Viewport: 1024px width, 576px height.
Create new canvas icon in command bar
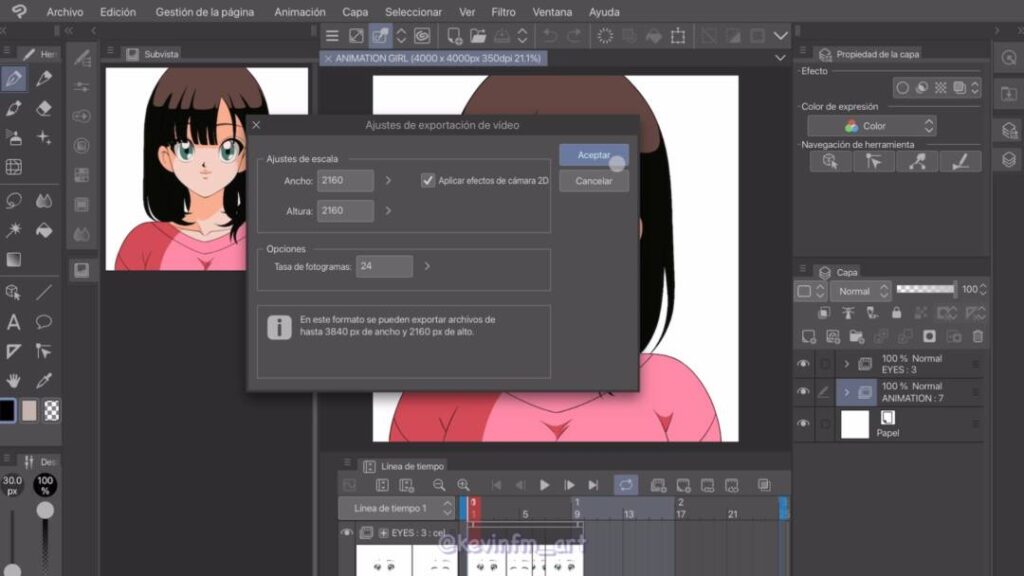[454, 36]
